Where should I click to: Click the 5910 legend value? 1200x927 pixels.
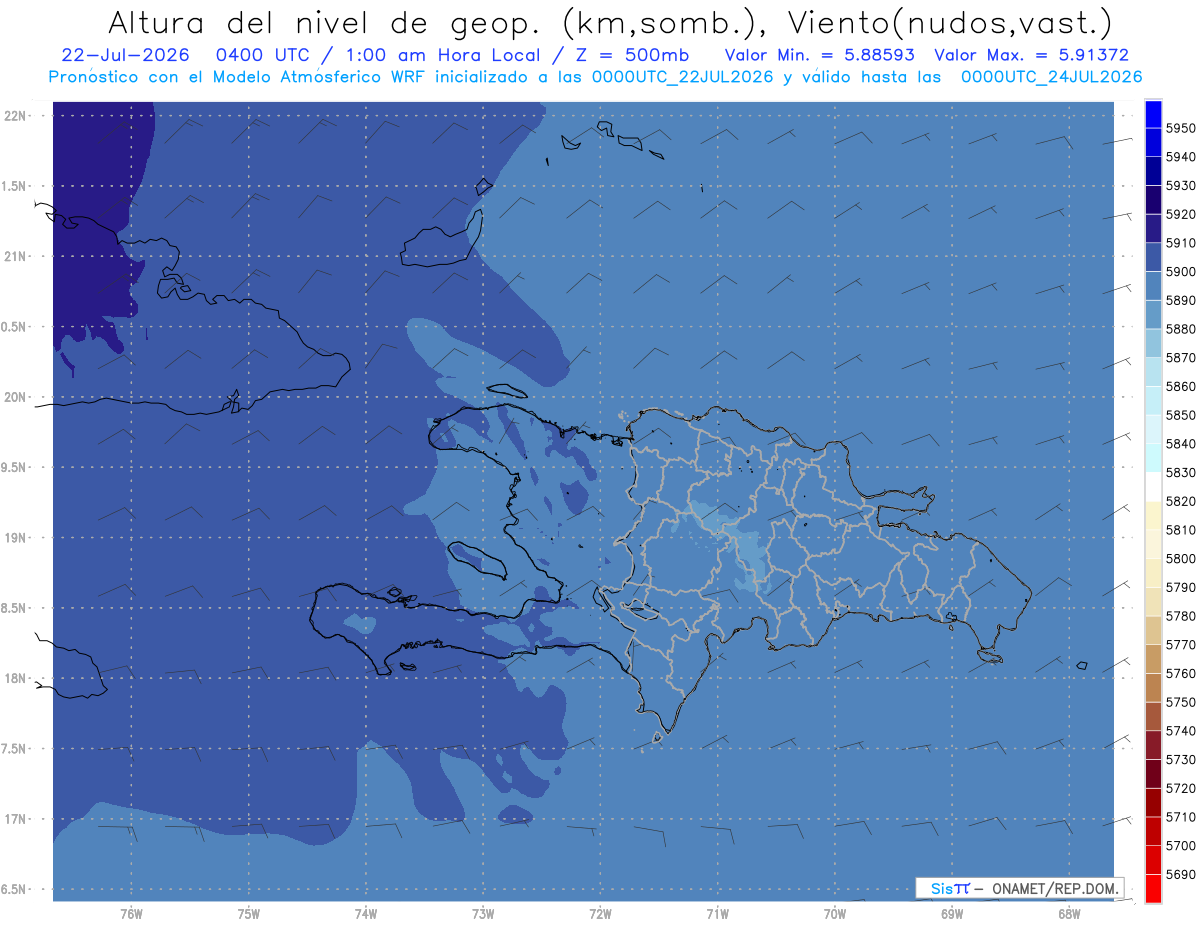click(x=1181, y=243)
